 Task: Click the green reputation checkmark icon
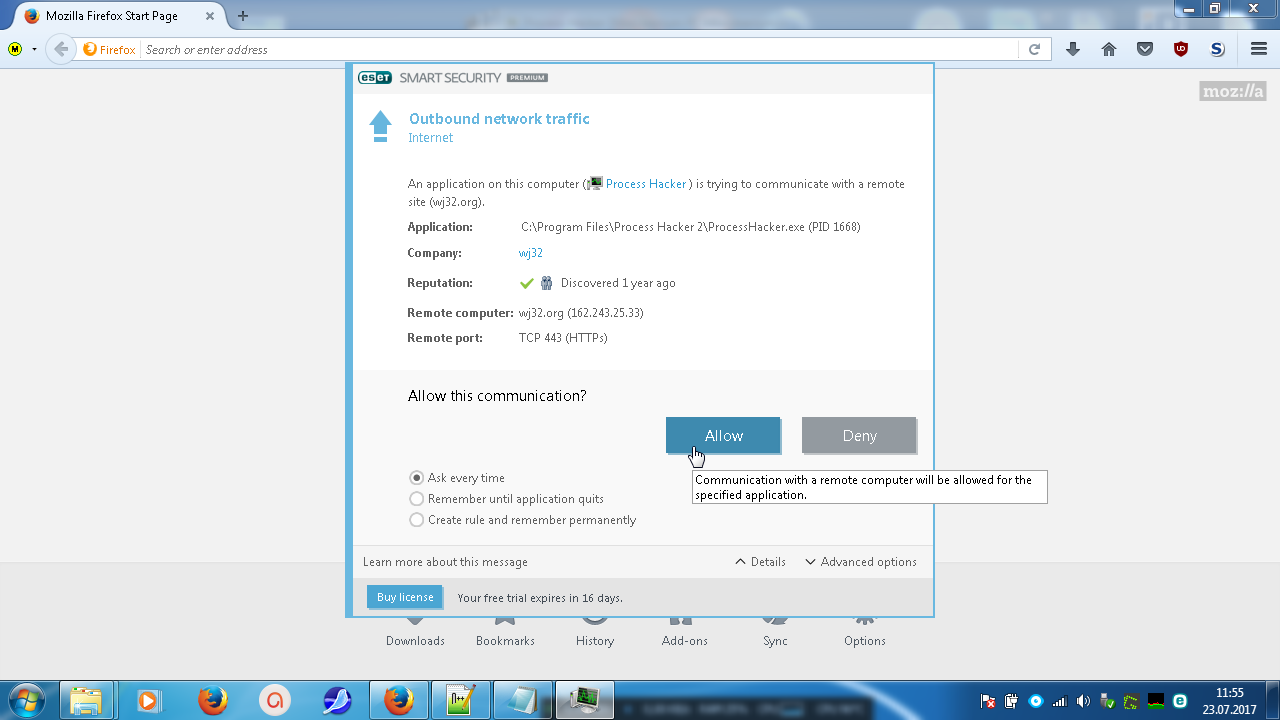(527, 283)
